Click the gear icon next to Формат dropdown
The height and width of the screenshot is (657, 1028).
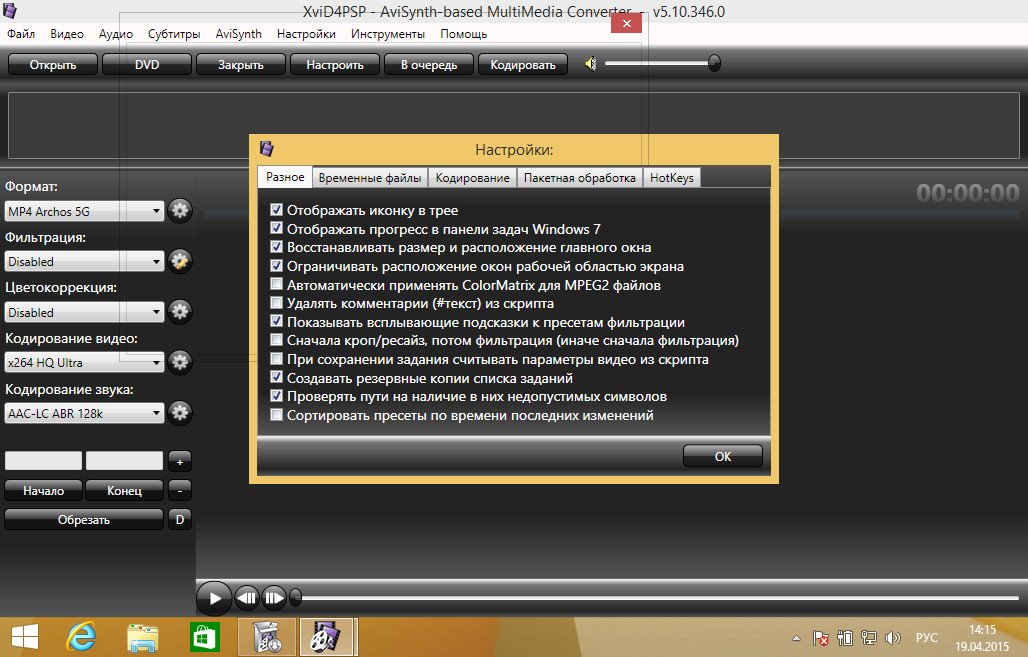coord(180,211)
